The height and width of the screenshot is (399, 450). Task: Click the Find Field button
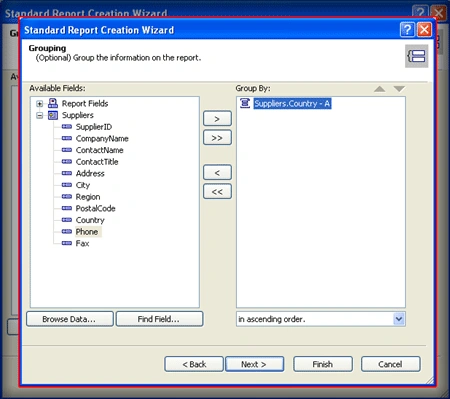tap(159, 319)
